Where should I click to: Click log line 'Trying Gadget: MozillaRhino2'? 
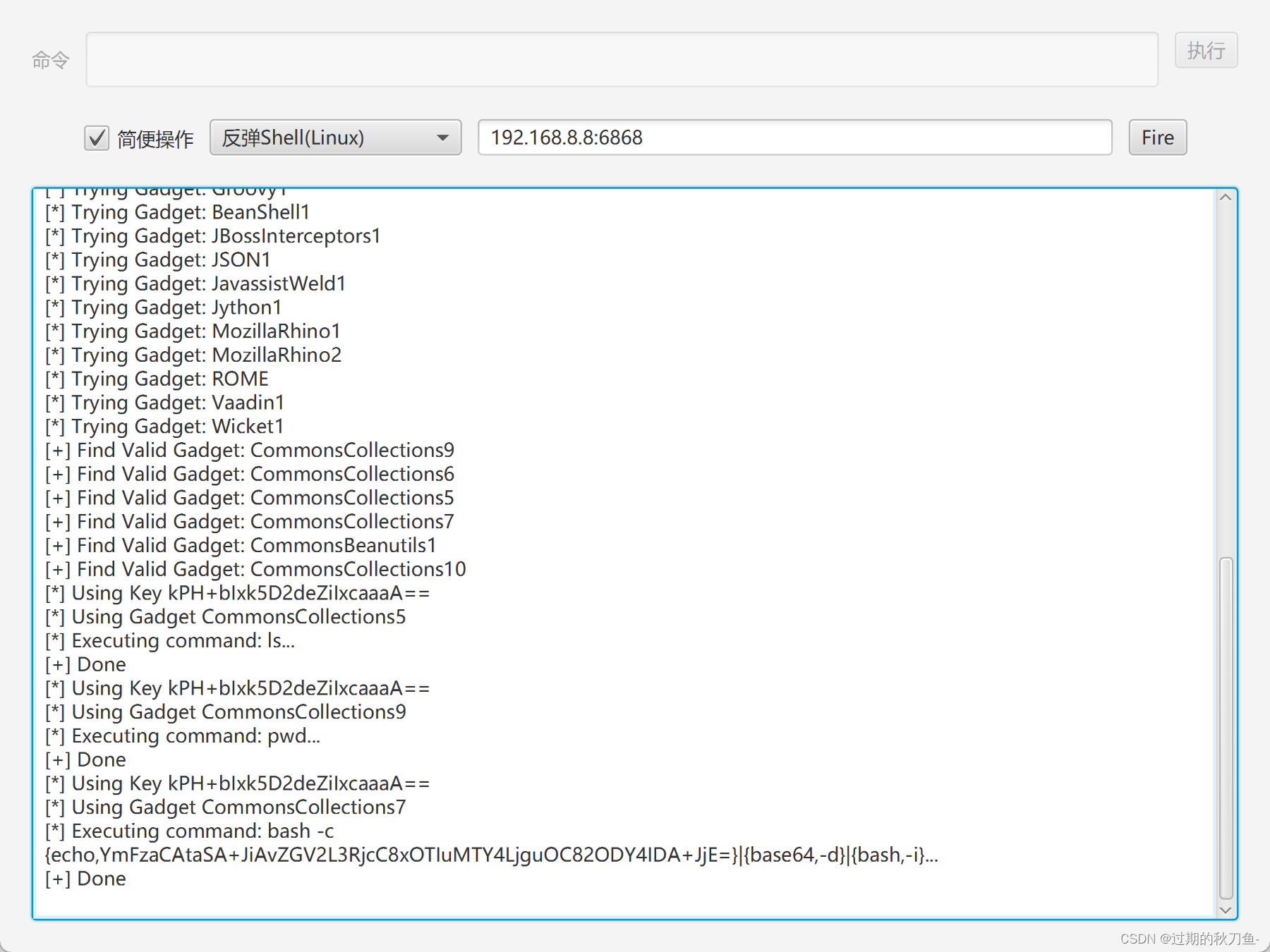(193, 355)
